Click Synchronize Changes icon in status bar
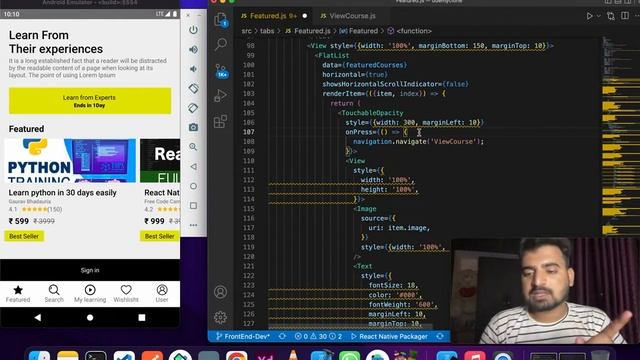This screenshot has height=360, width=640. coord(282,337)
